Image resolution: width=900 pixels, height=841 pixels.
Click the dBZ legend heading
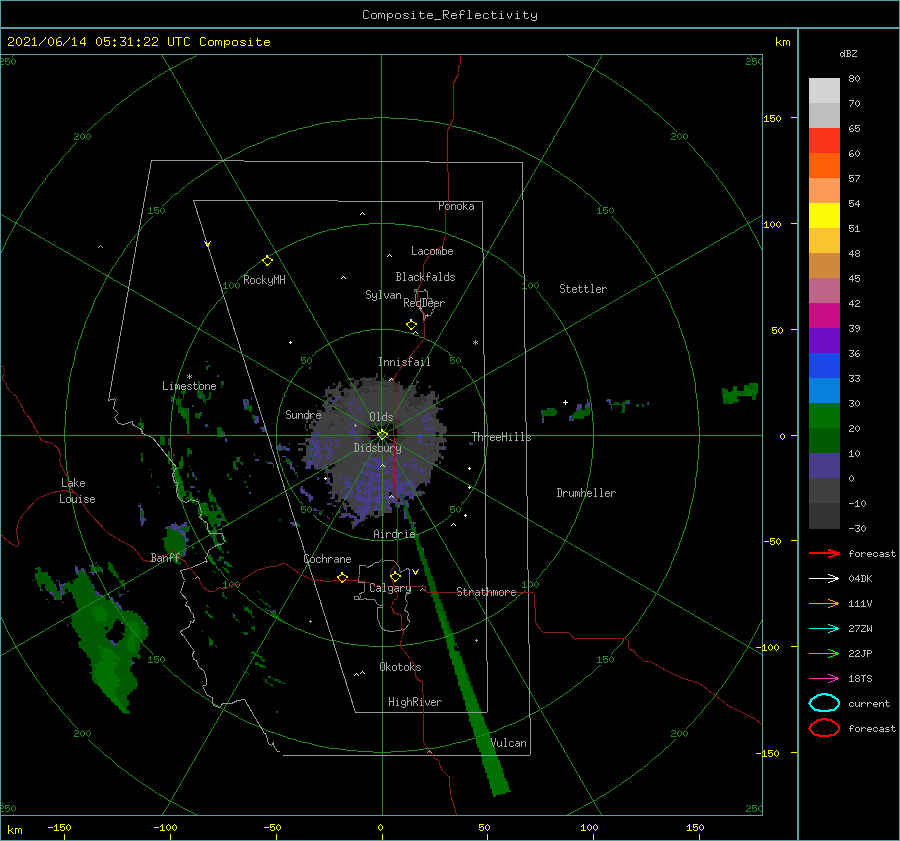[848, 54]
